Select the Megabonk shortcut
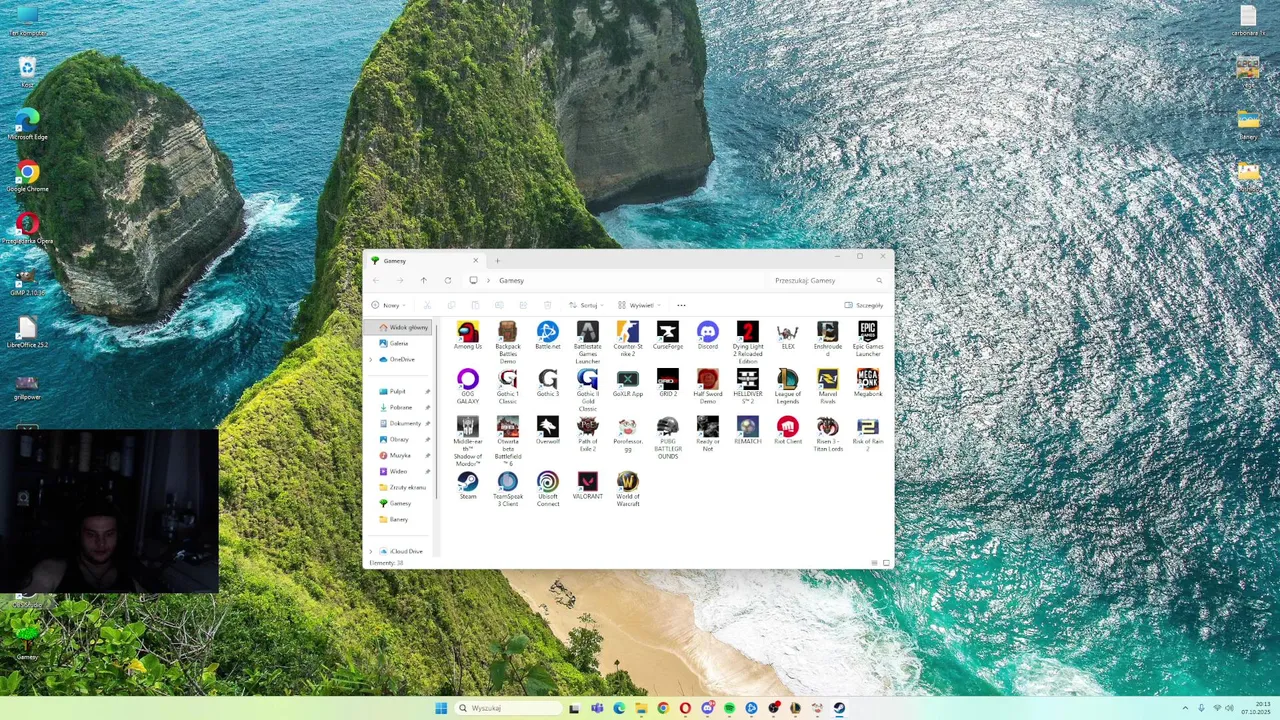The image size is (1280, 720). point(868,383)
